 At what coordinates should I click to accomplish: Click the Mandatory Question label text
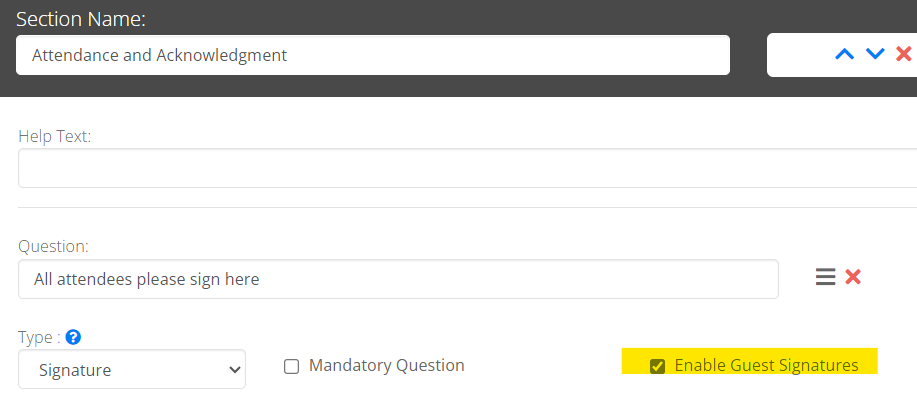pos(387,366)
